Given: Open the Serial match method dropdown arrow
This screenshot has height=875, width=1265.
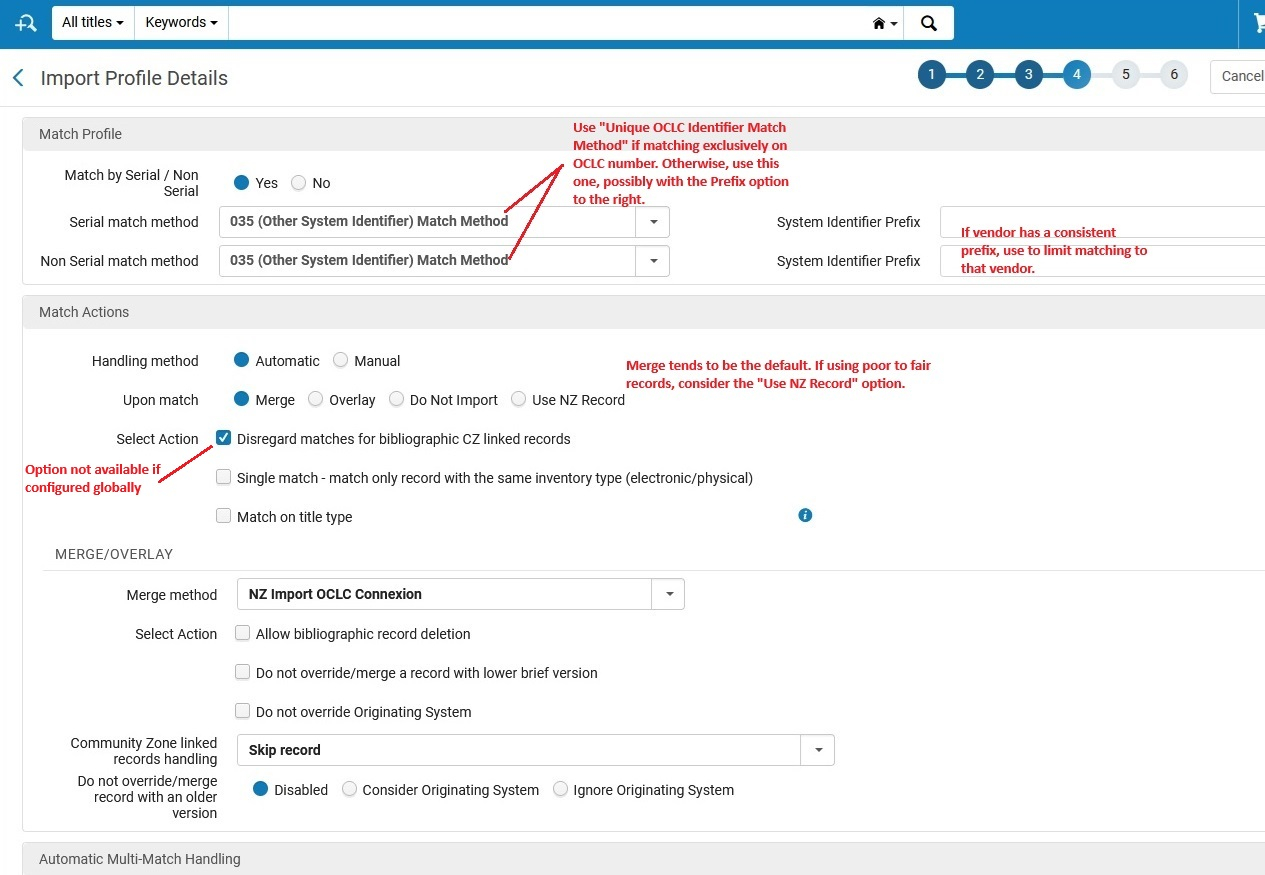Looking at the screenshot, I should tap(653, 222).
